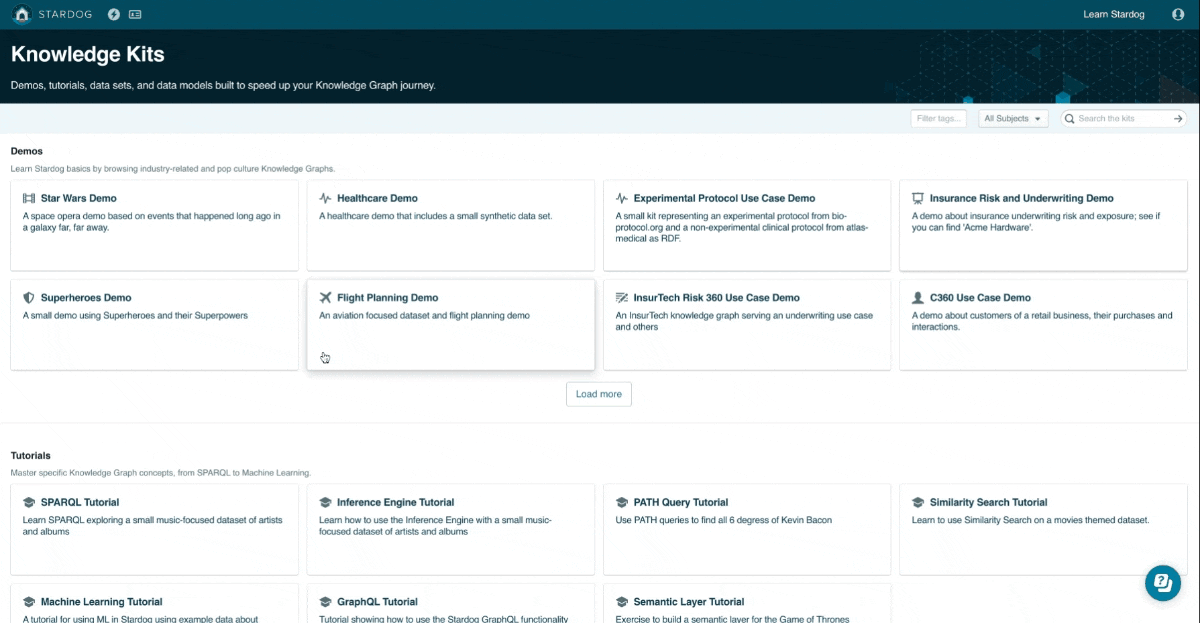Open the C360 Use Case Demo title
The width and height of the screenshot is (1200, 623).
point(980,298)
